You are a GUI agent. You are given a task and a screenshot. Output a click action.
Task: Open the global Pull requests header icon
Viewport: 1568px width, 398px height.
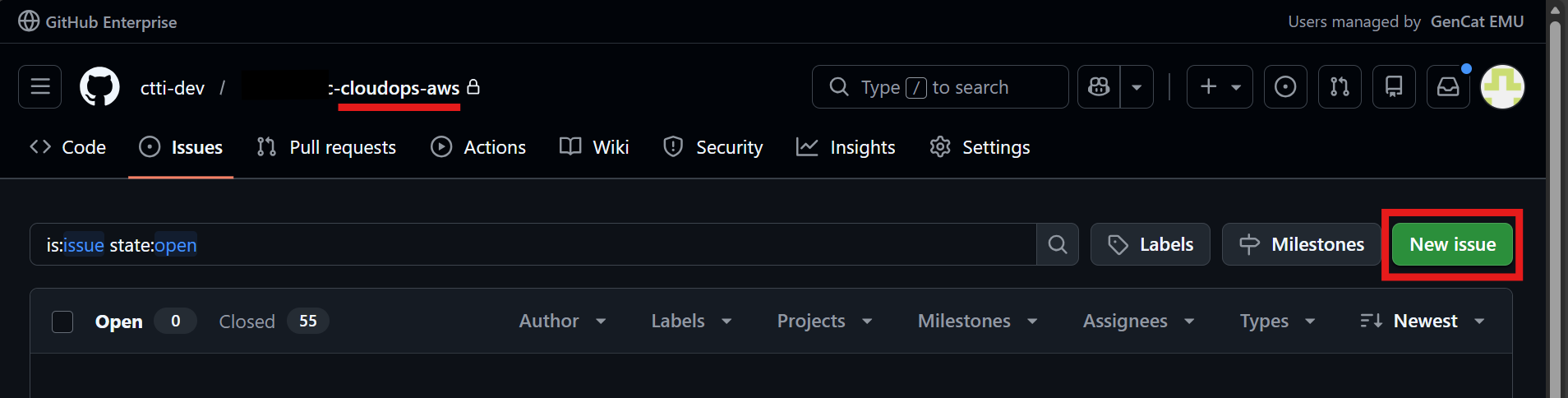pyautogui.click(x=1340, y=86)
